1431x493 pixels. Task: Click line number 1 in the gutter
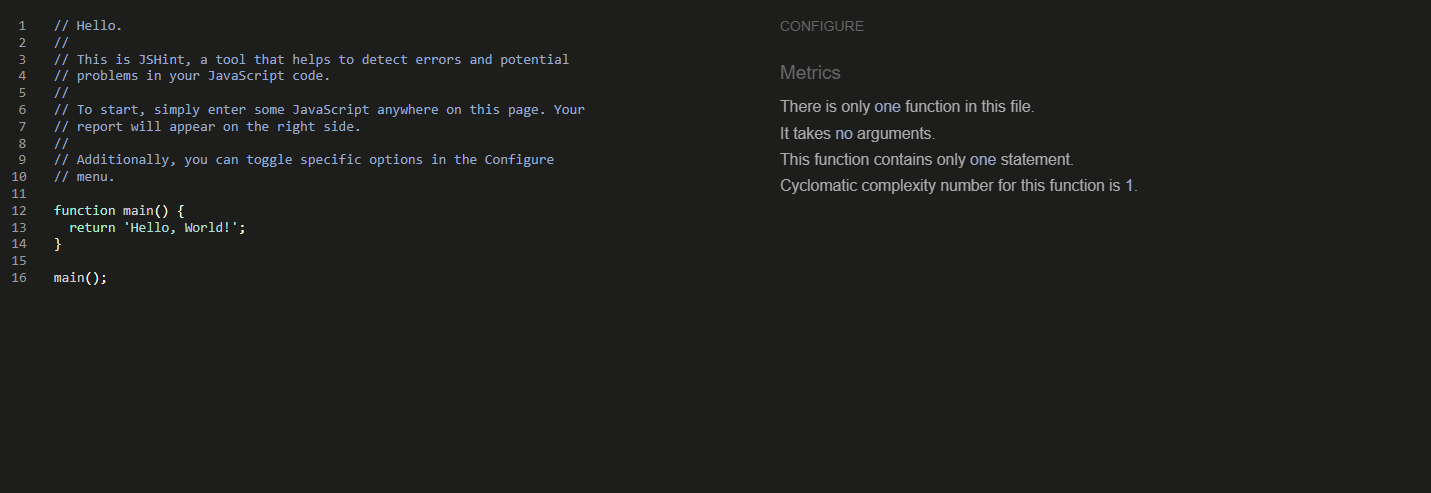click(x=22, y=25)
